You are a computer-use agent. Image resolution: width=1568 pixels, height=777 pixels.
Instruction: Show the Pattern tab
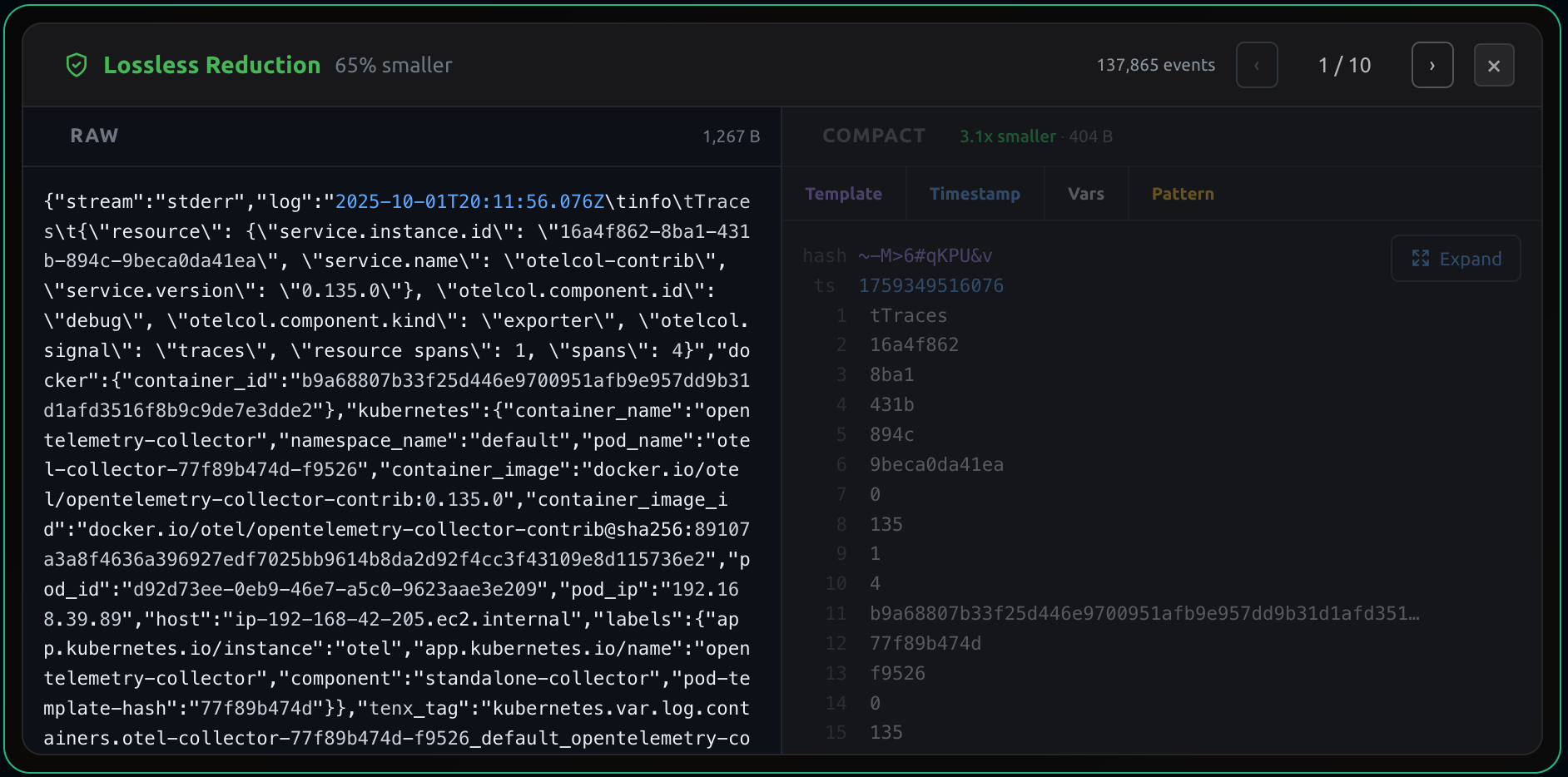point(1182,194)
